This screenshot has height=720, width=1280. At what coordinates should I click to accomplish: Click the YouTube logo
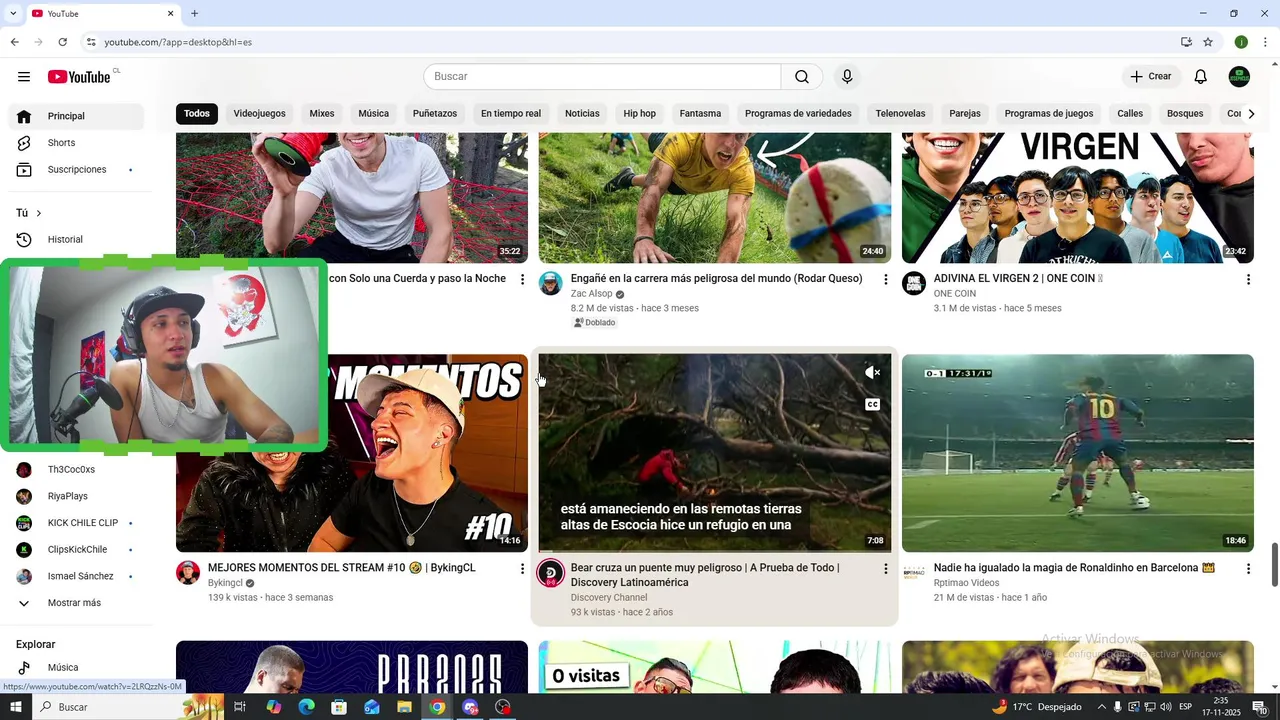tap(79, 77)
